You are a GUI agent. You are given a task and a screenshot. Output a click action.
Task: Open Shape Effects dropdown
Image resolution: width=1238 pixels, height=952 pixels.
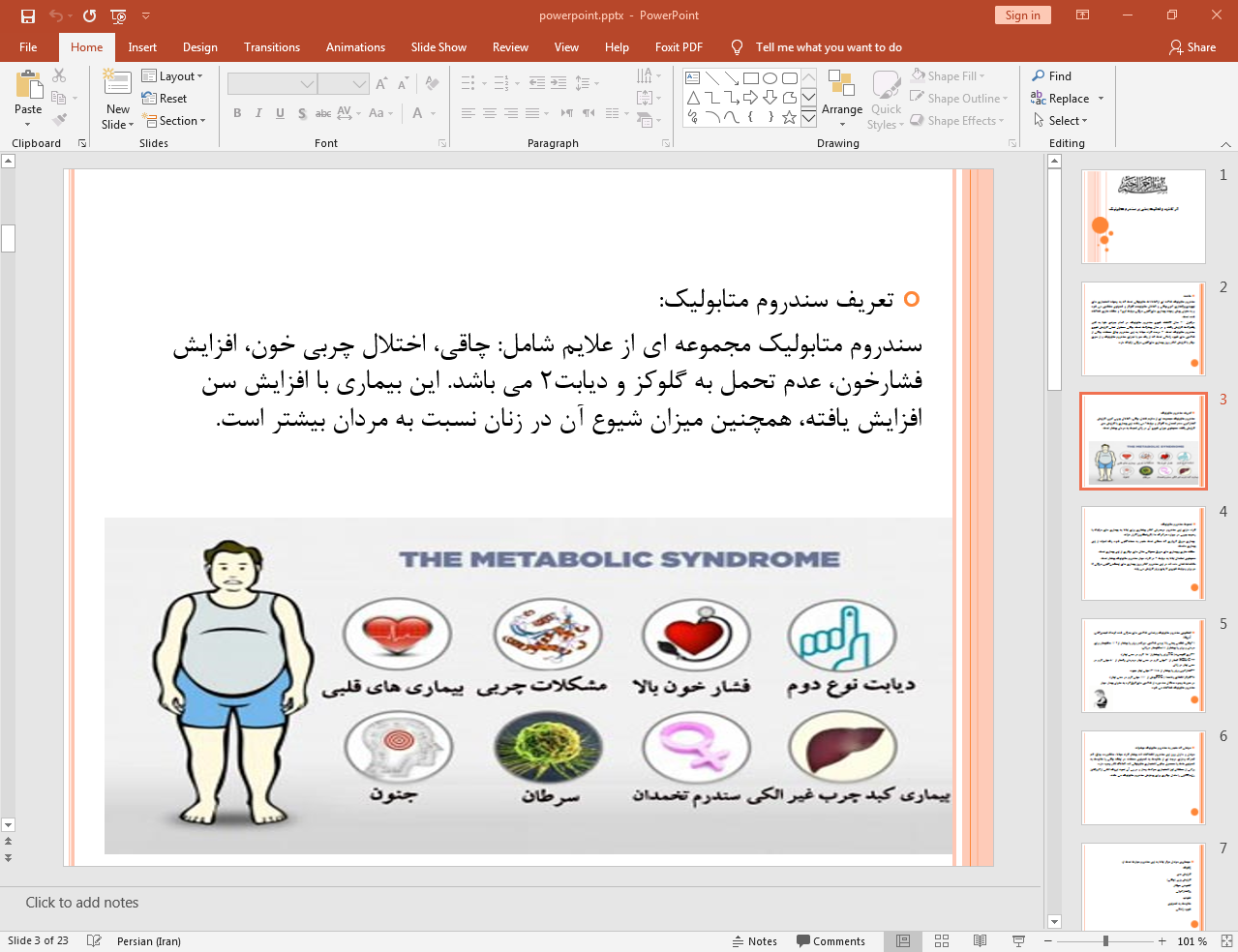(957, 121)
